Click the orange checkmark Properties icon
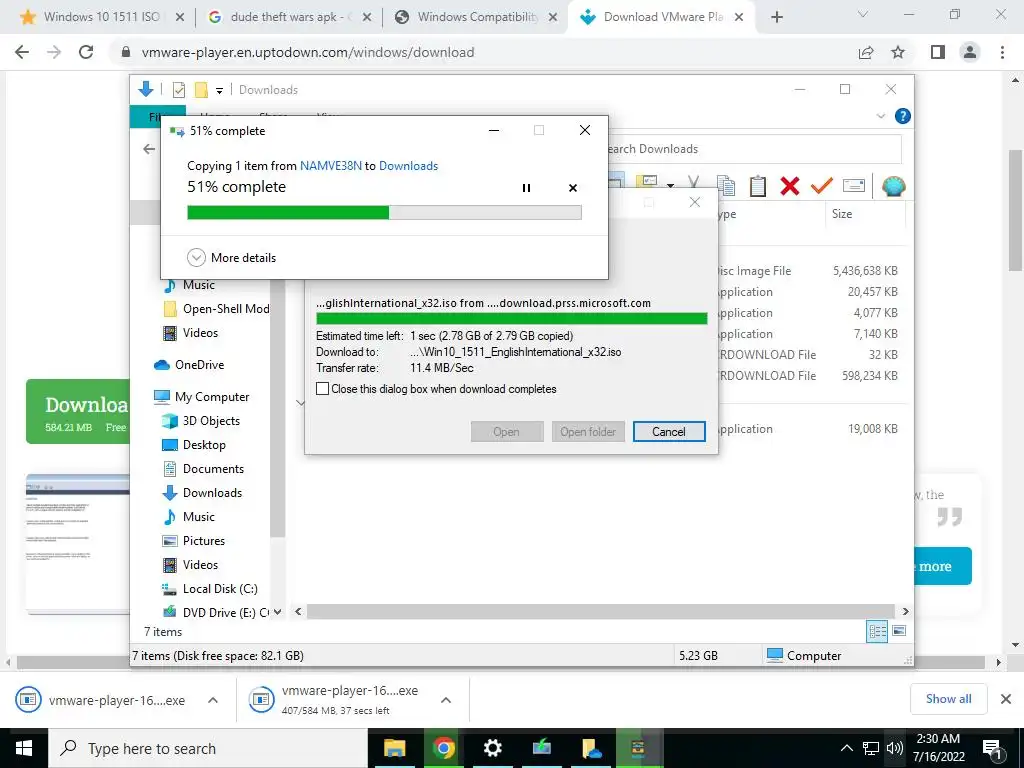 (x=822, y=186)
